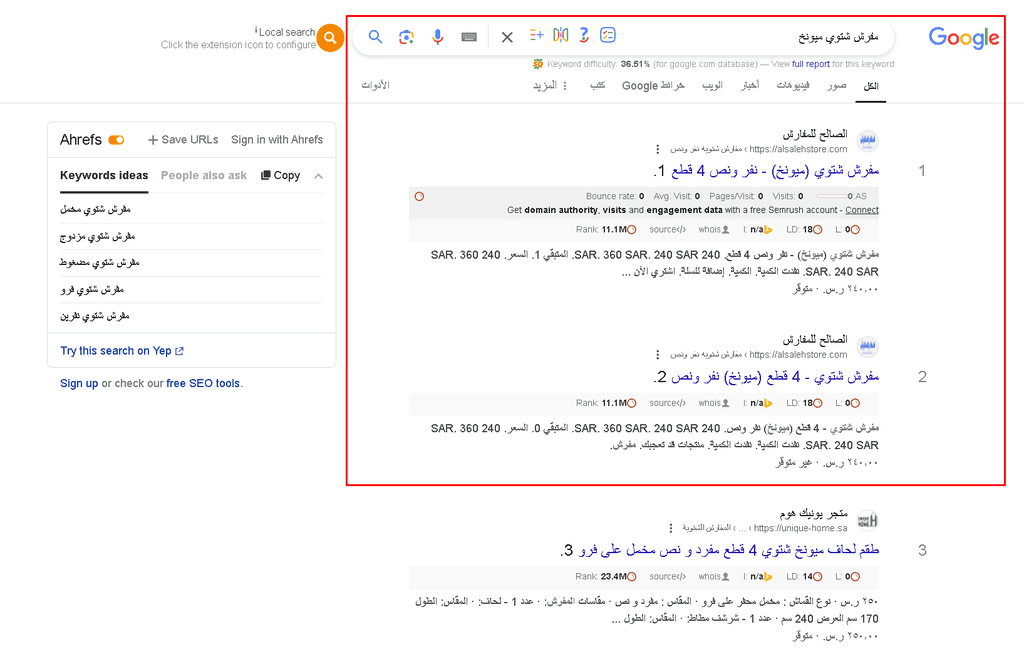Viewport: 1024px width, 654px height.
Task: Click the Sign up link below Ahrefs panel
Action: click(x=79, y=384)
